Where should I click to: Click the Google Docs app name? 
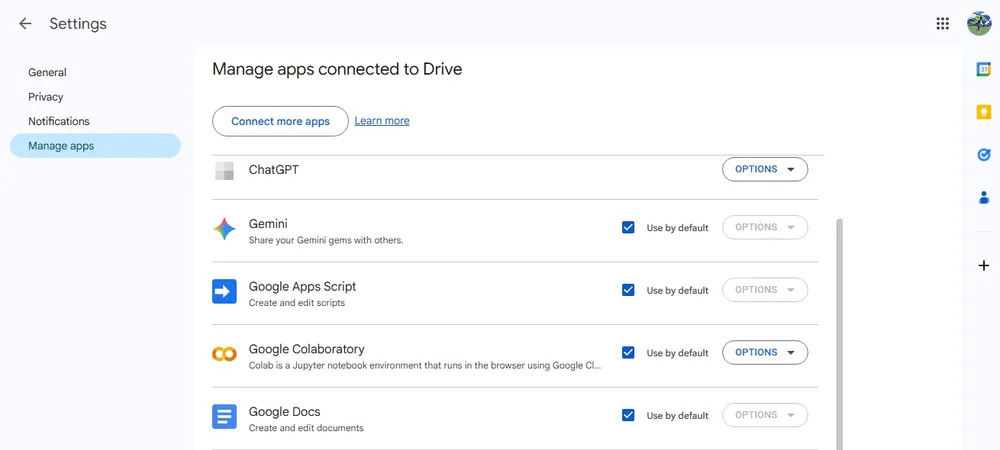point(284,411)
